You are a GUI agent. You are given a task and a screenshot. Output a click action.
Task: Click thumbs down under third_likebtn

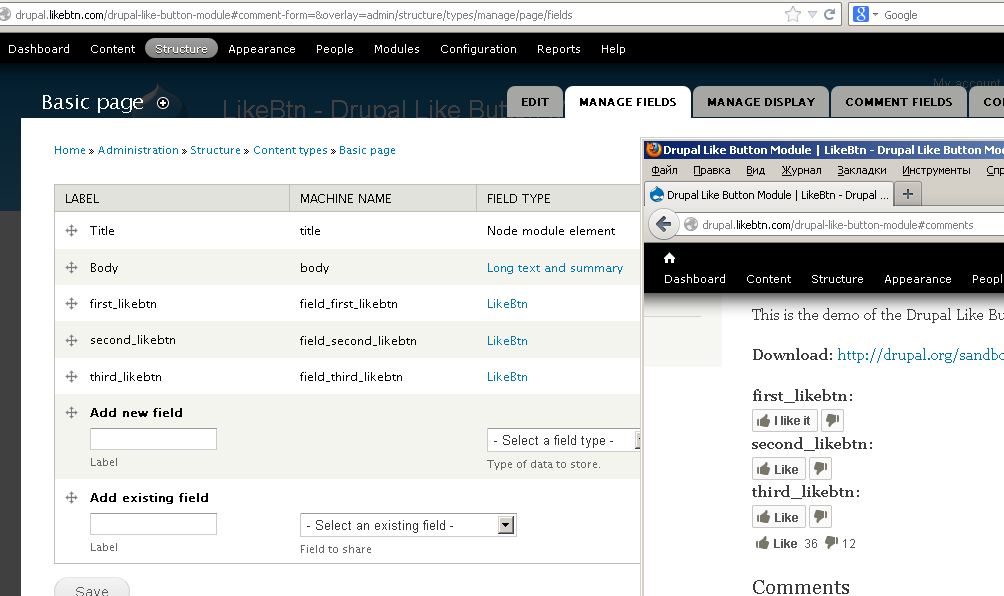[820, 517]
